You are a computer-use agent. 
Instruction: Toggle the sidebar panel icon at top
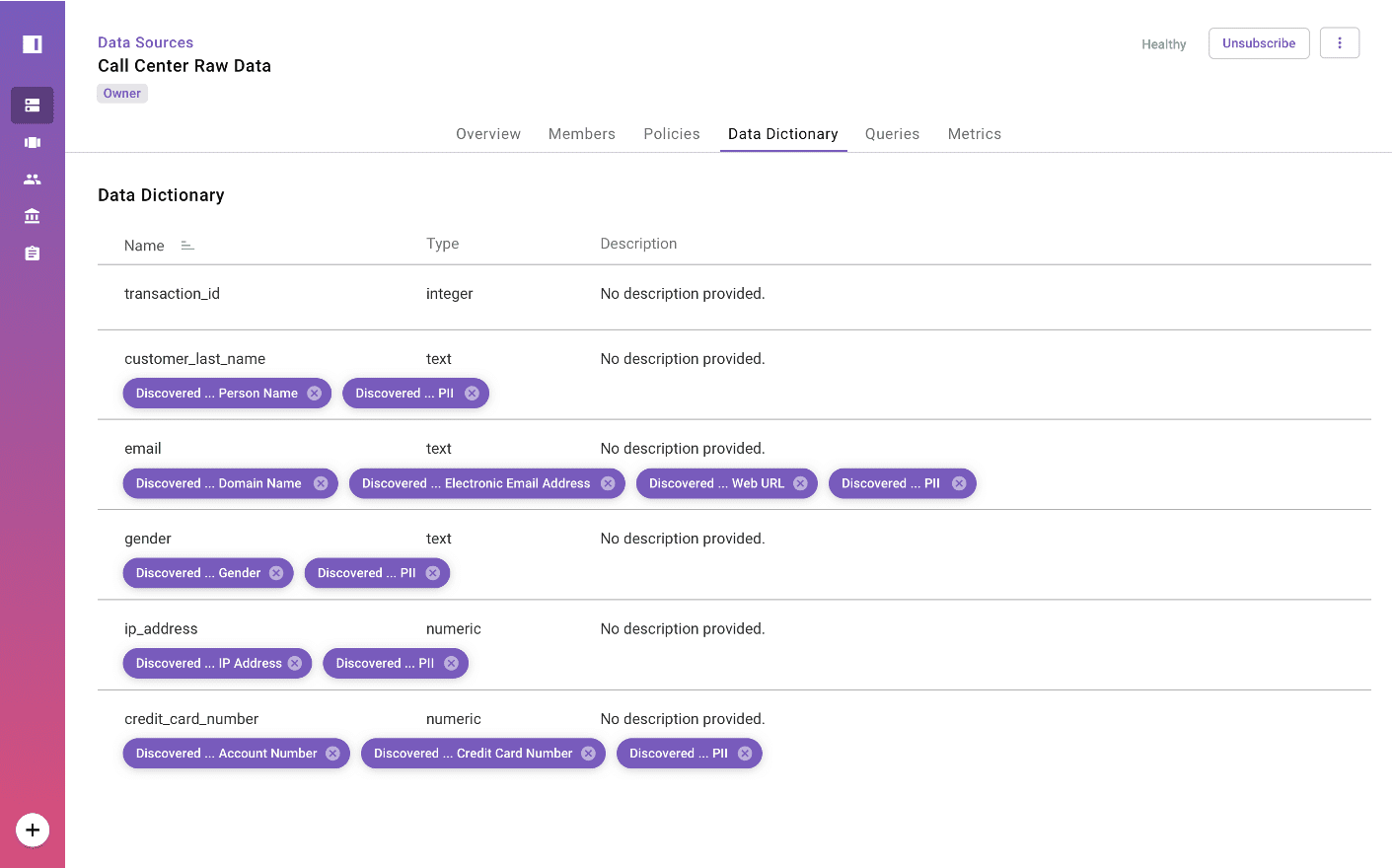pos(33,44)
